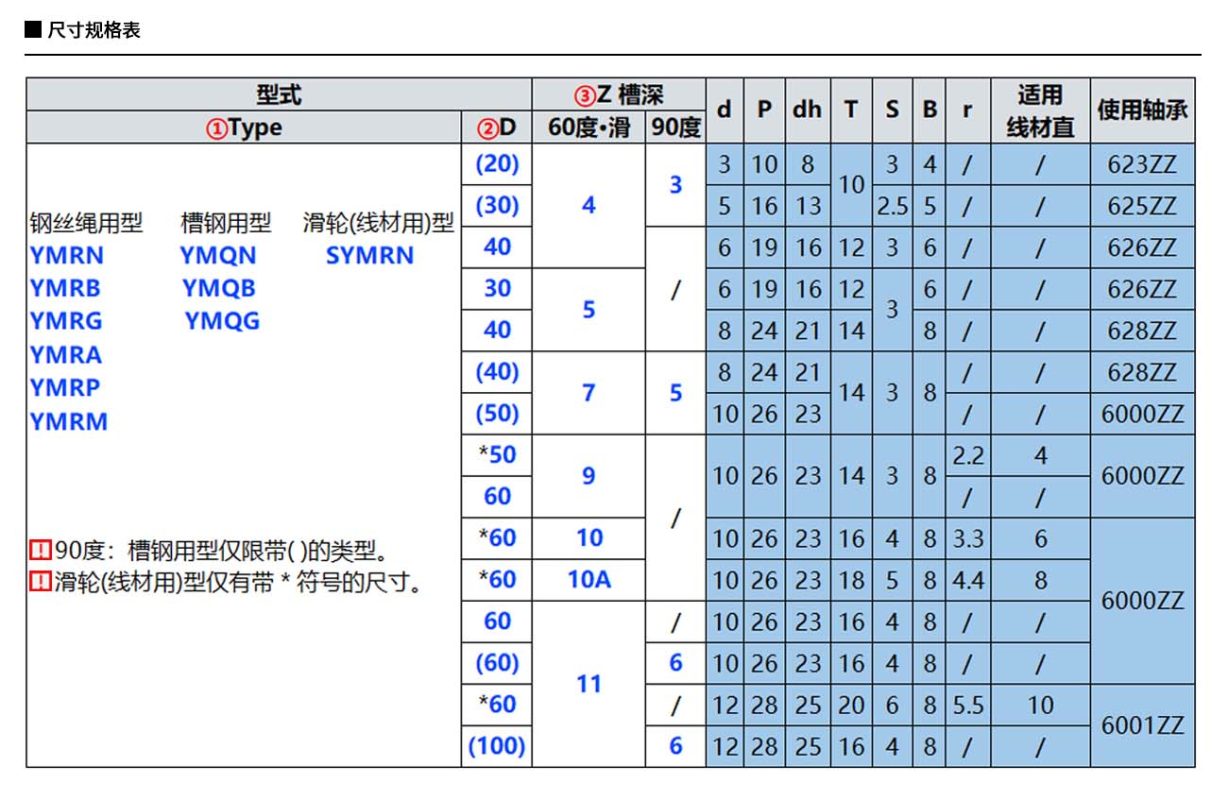The image size is (1228, 800).
Task: Click the 623ZZ bearing cell
Action: tap(1142, 165)
